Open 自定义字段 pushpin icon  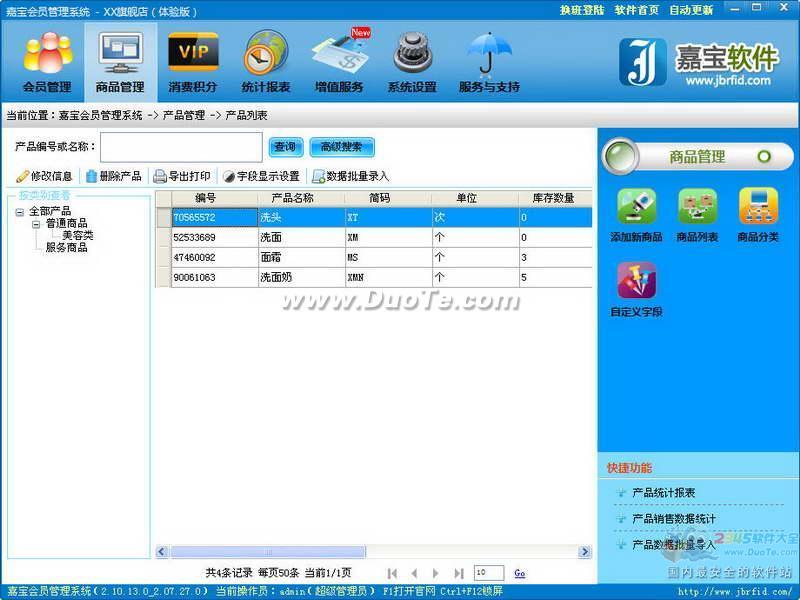(636, 289)
